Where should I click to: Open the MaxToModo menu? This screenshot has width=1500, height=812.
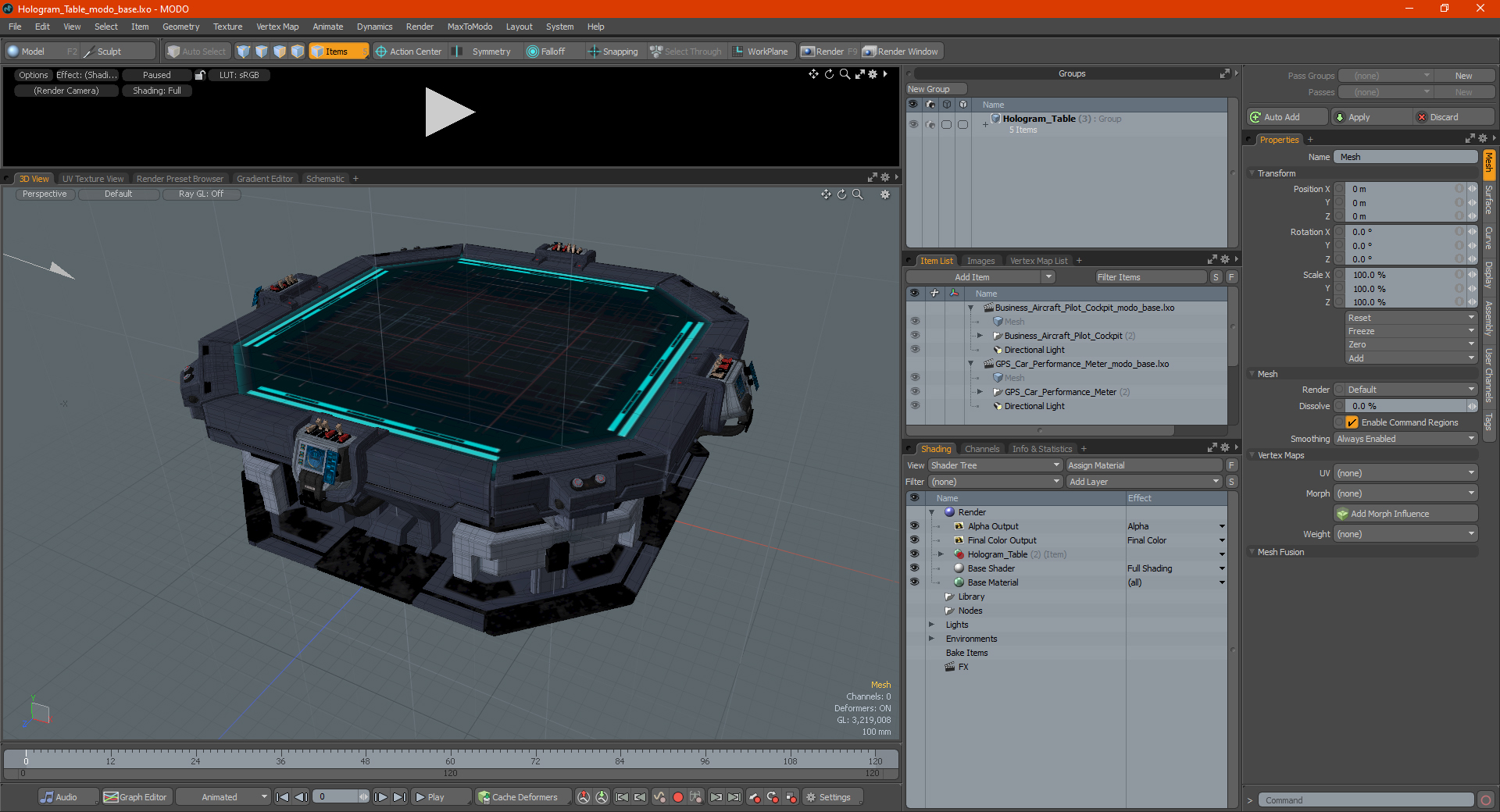[470, 27]
